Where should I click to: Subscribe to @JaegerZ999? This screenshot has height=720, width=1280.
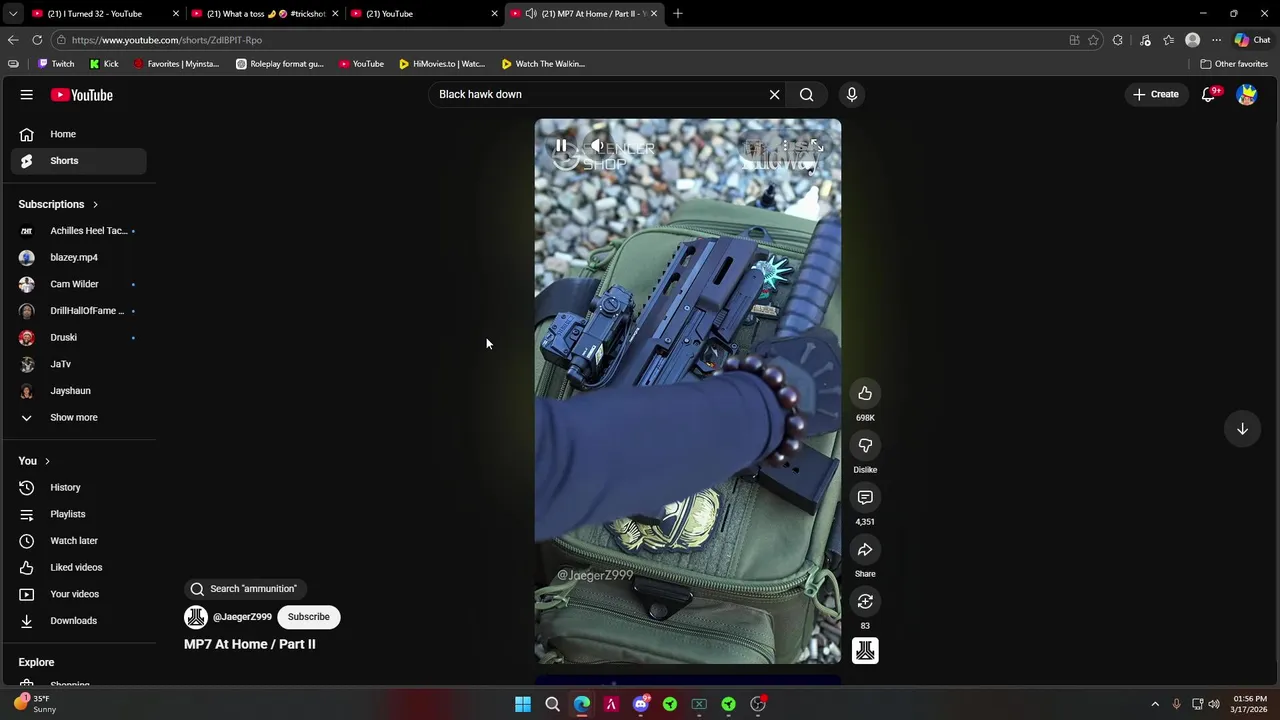click(x=308, y=617)
